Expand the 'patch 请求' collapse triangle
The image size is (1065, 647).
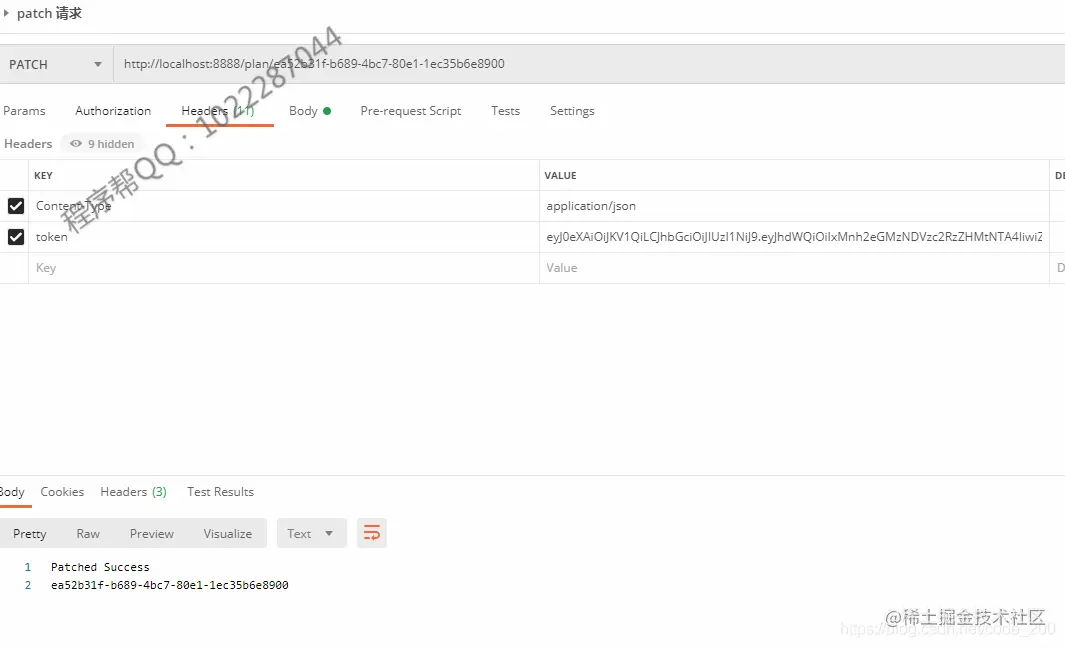click(x=6, y=13)
